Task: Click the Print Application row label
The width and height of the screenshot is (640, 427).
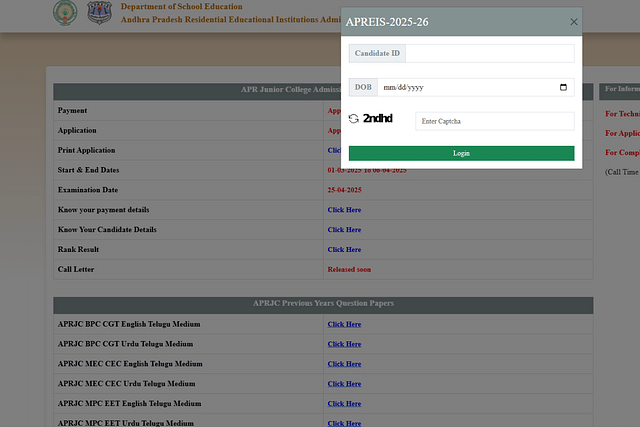Action: 86,150
